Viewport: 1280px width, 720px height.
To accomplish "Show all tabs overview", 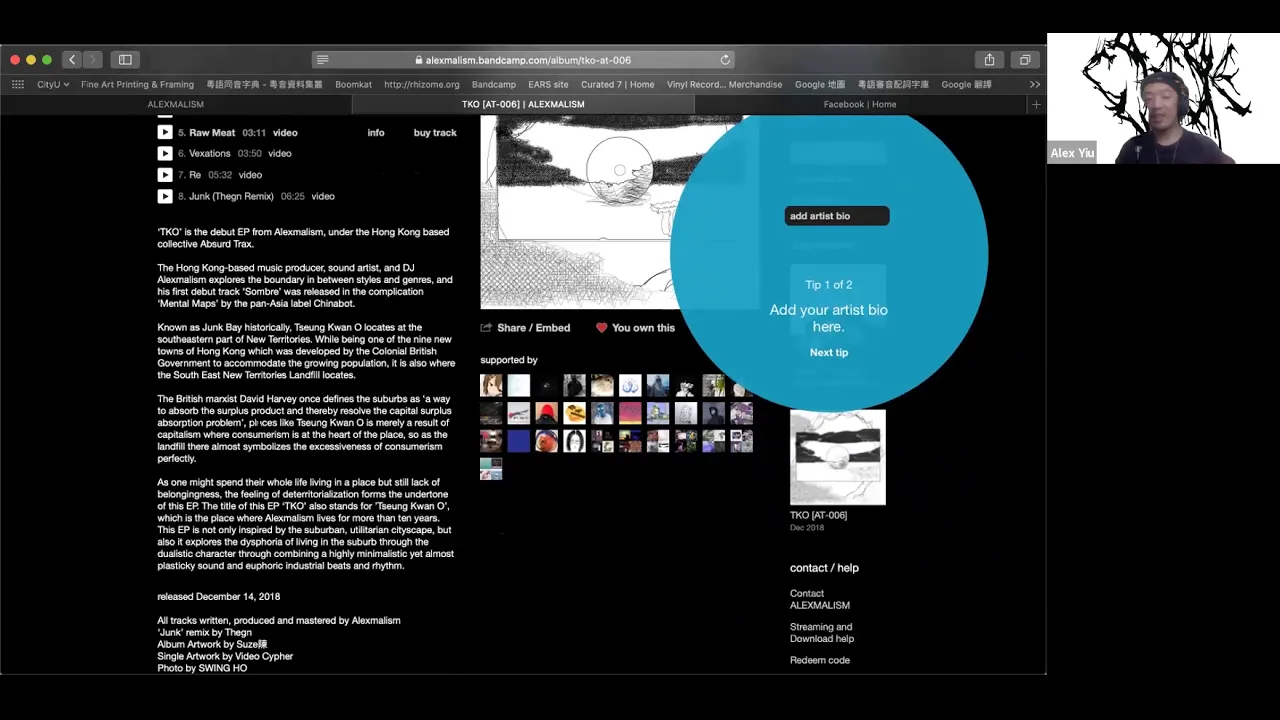I will tap(1025, 60).
